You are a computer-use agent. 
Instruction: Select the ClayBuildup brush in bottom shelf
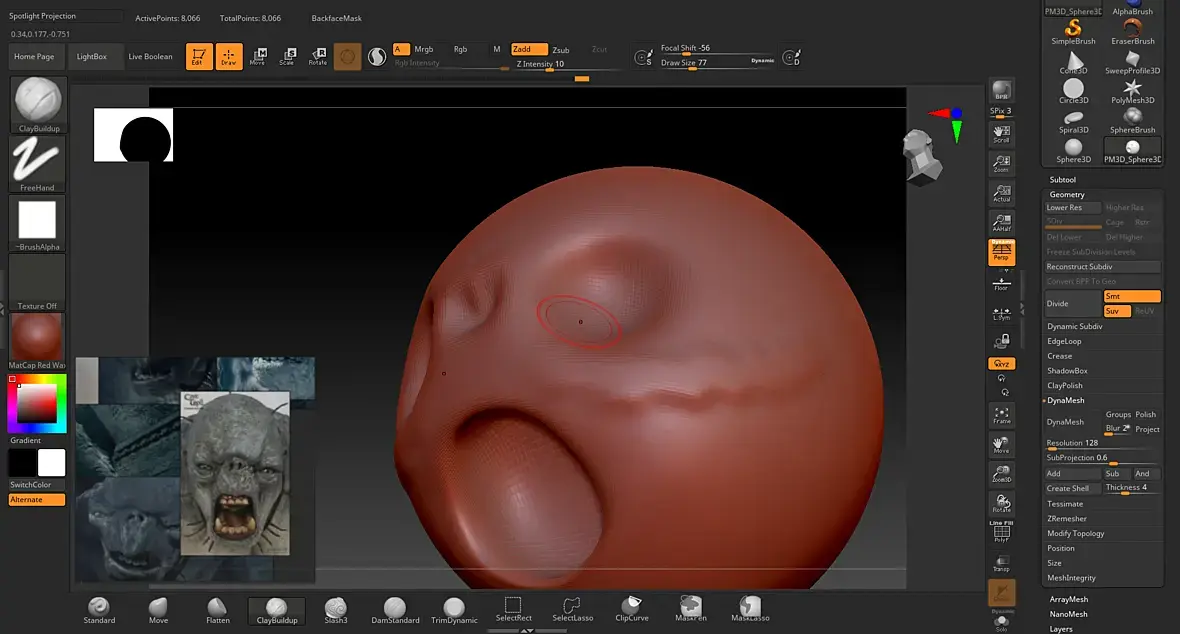click(x=276, y=611)
